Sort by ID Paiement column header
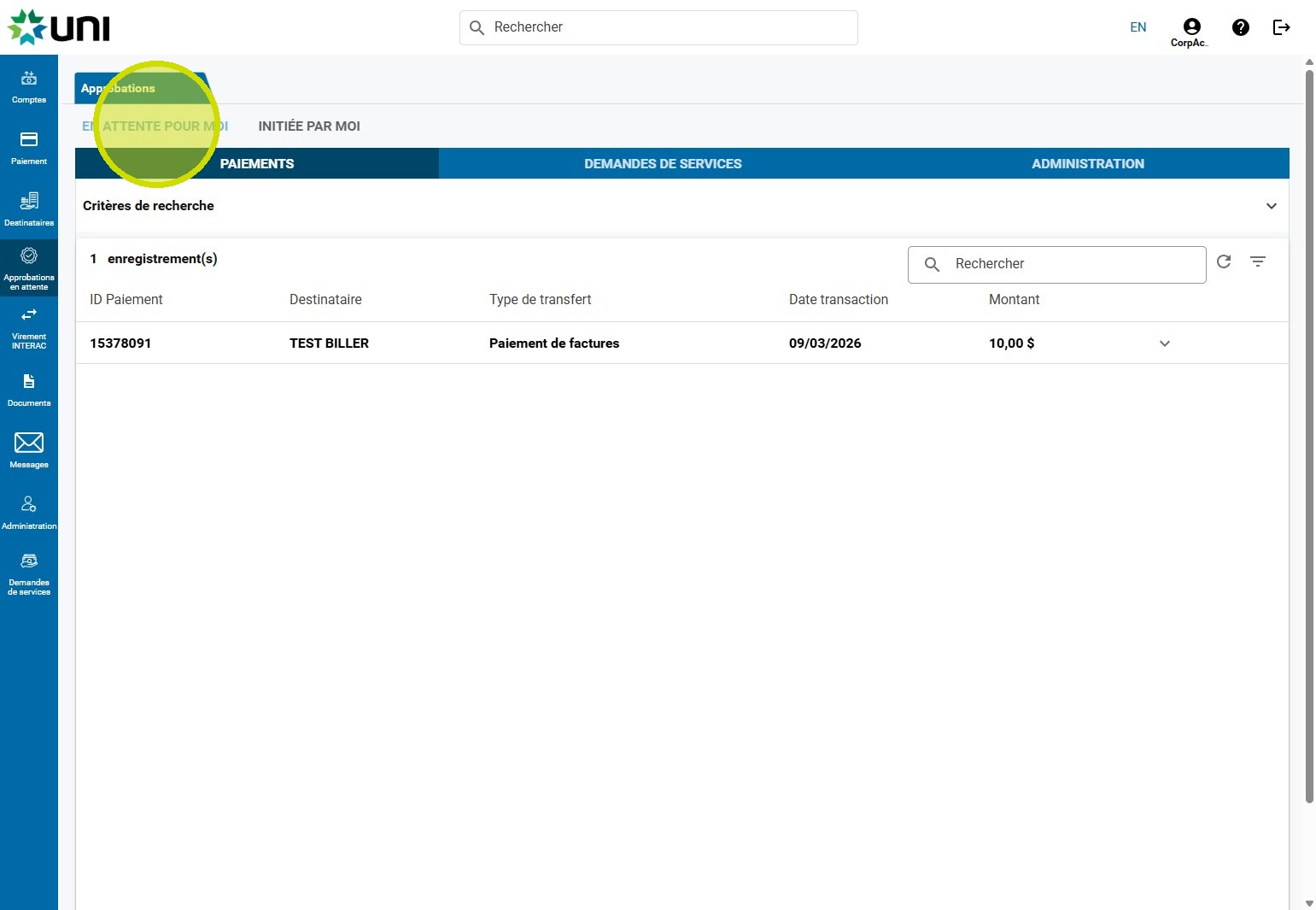The width and height of the screenshot is (1316, 910). point(126,300)
